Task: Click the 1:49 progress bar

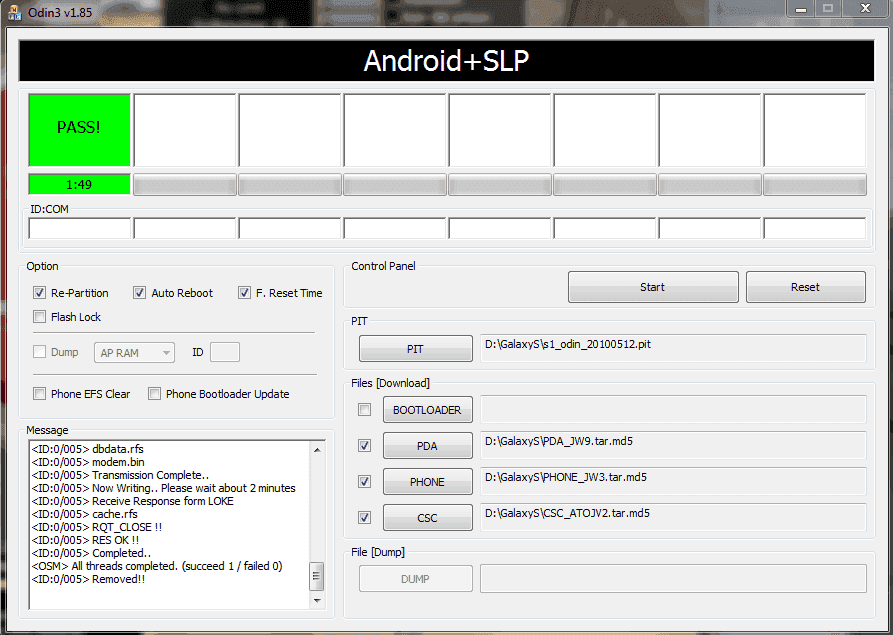Action: coord(80,185)
